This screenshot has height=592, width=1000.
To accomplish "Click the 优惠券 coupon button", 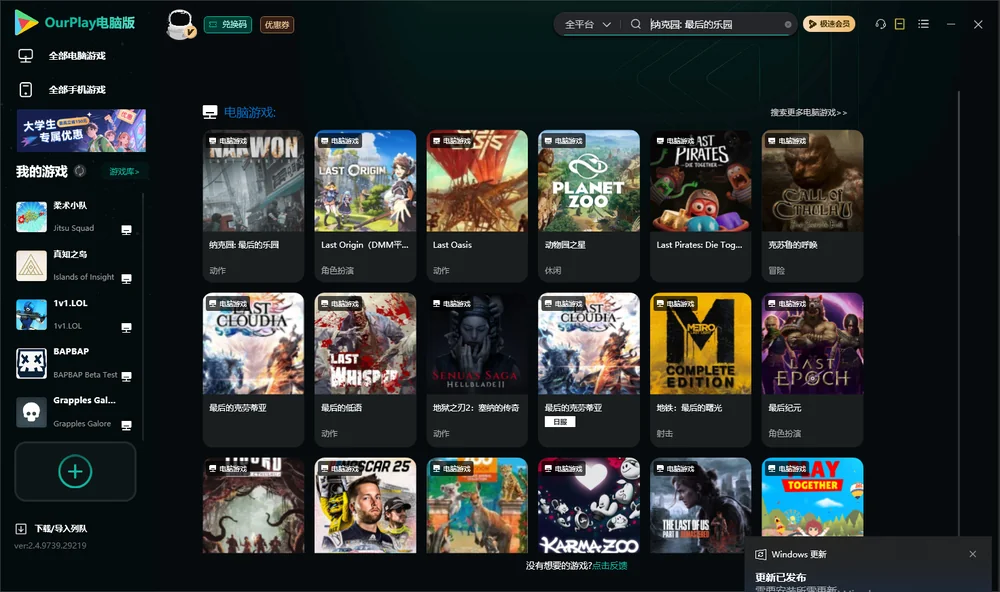I will click(x=277, y=24).
